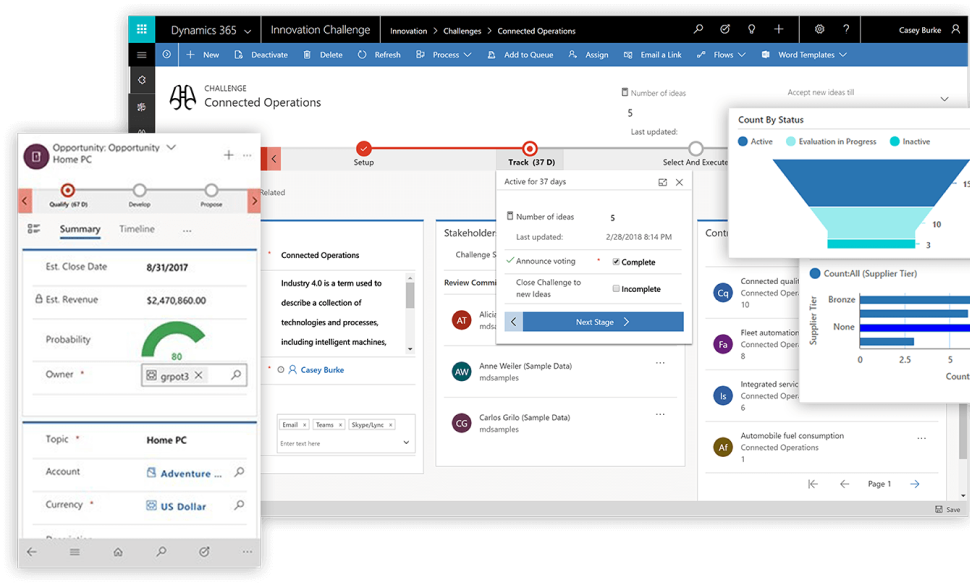Open the US Dollar currency link
The image size is (970, 584).
pos(183,506)
